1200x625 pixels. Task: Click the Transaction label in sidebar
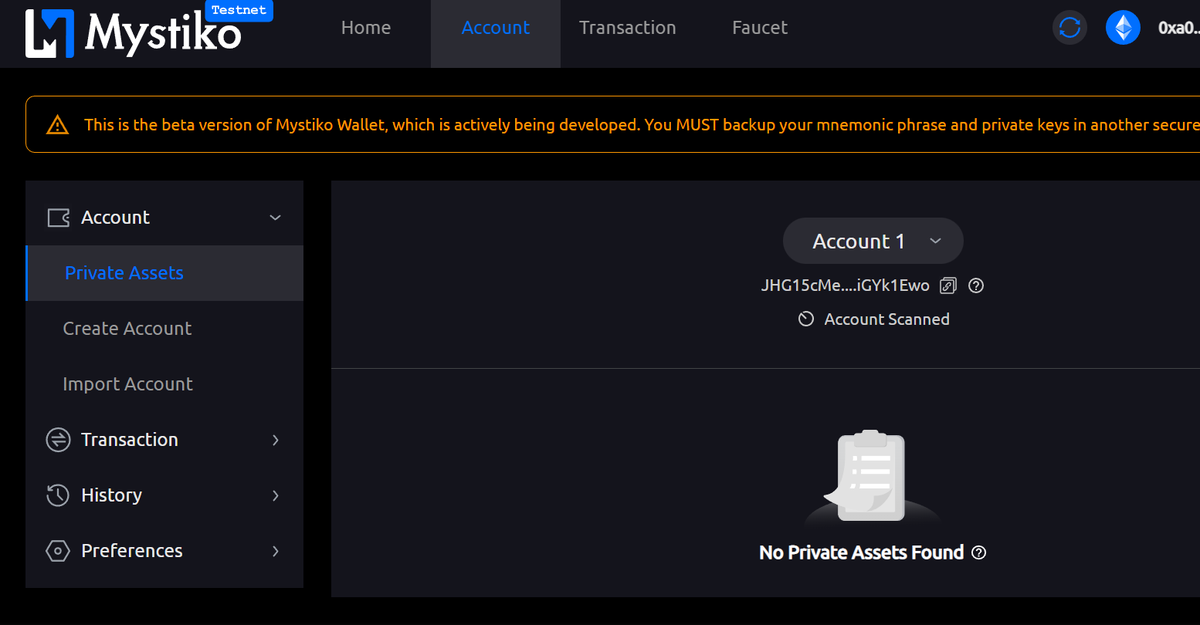(129, 440)
